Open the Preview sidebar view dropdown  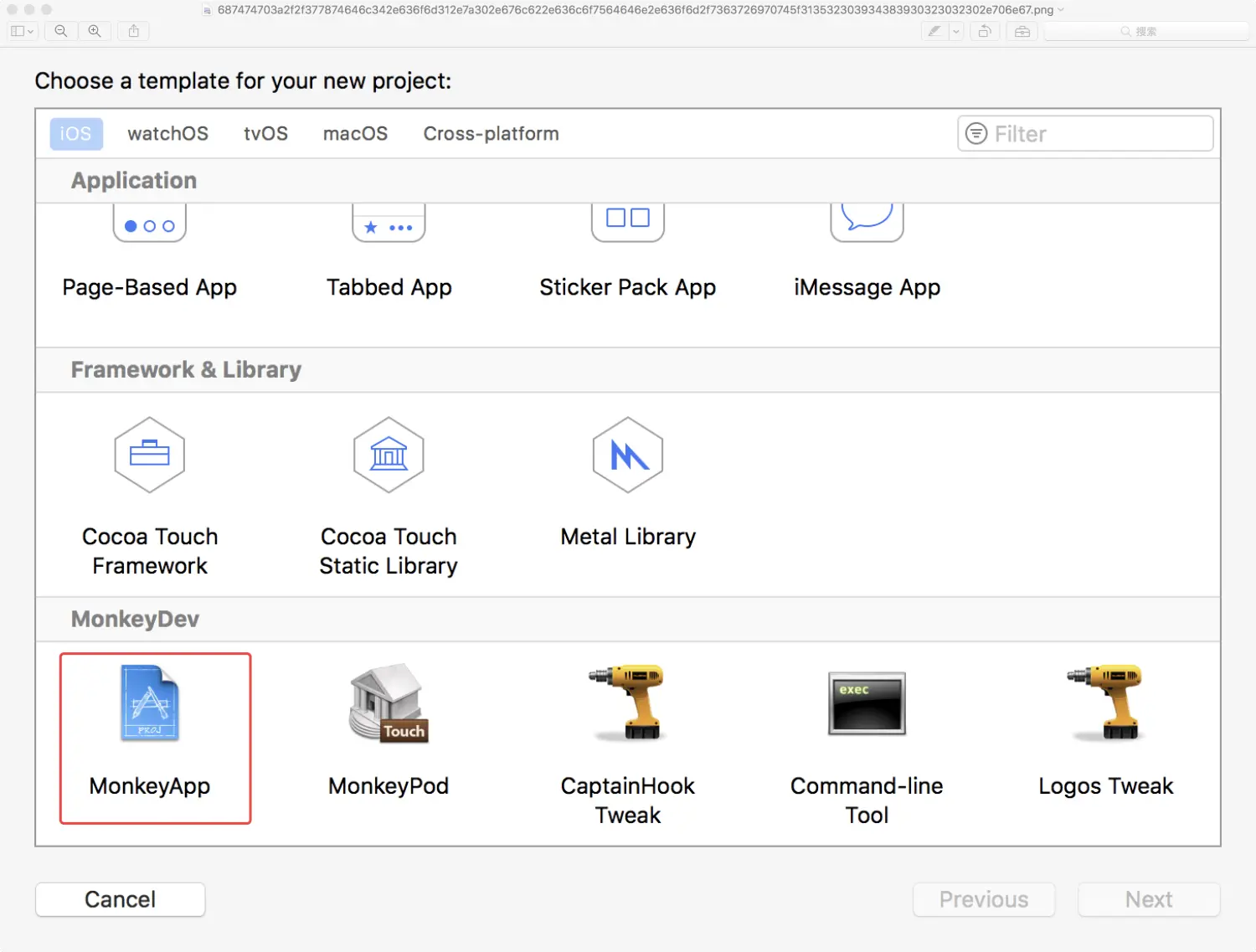23,31
